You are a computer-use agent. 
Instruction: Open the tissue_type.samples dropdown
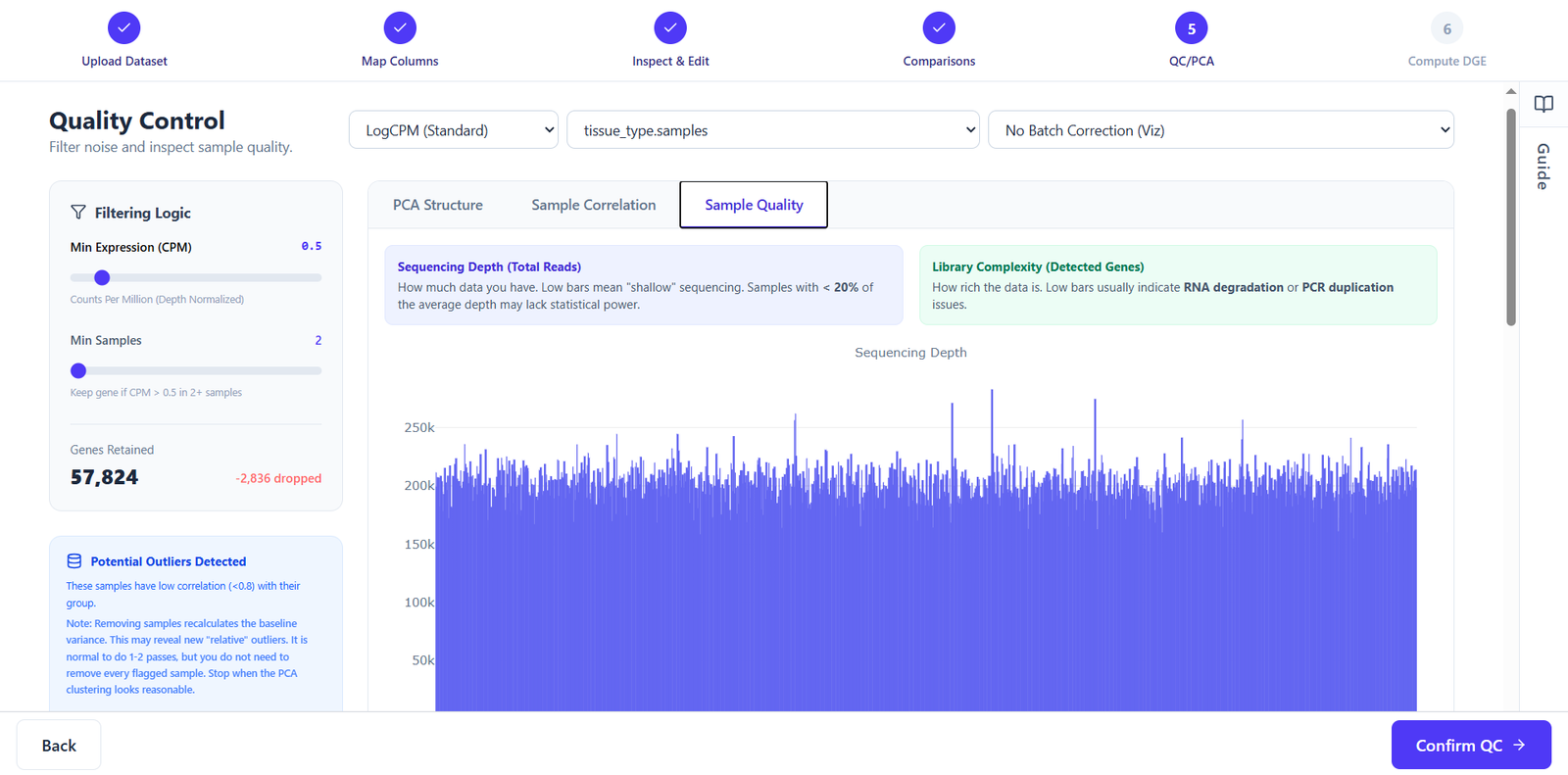[x=773, y=130]
